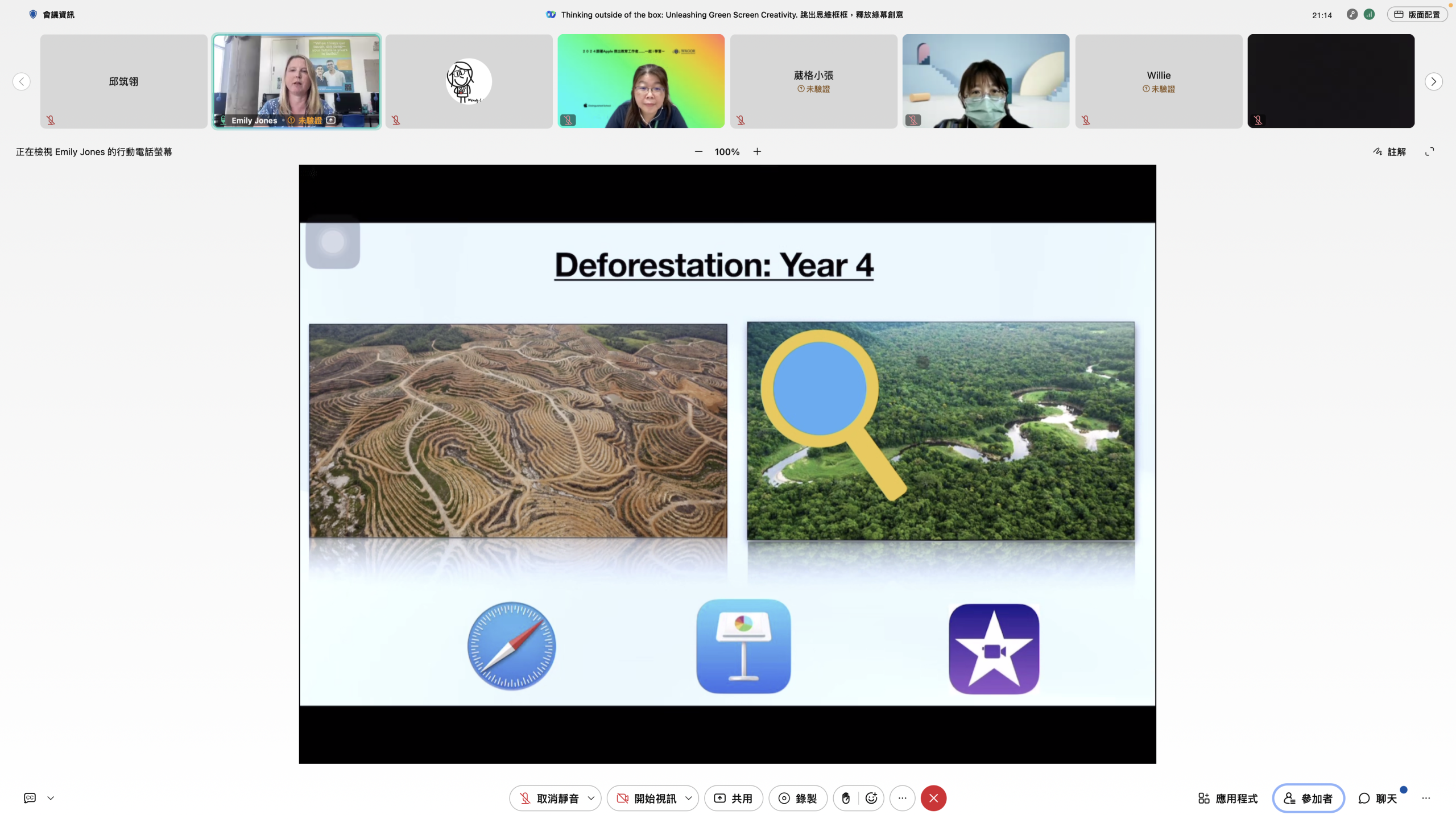Click the red leave meeting button
The height and width of the screenshot is (819, 1456).
click(933, 798)
